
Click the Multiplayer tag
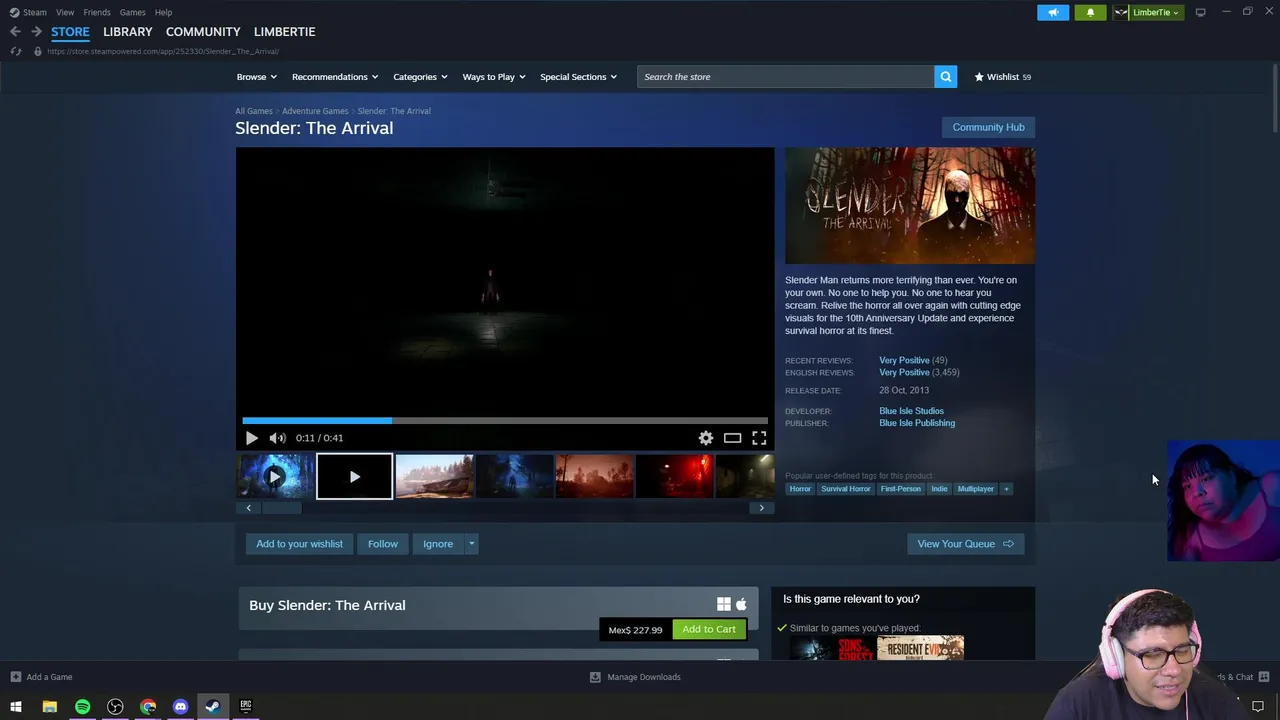tap(975, 489)
